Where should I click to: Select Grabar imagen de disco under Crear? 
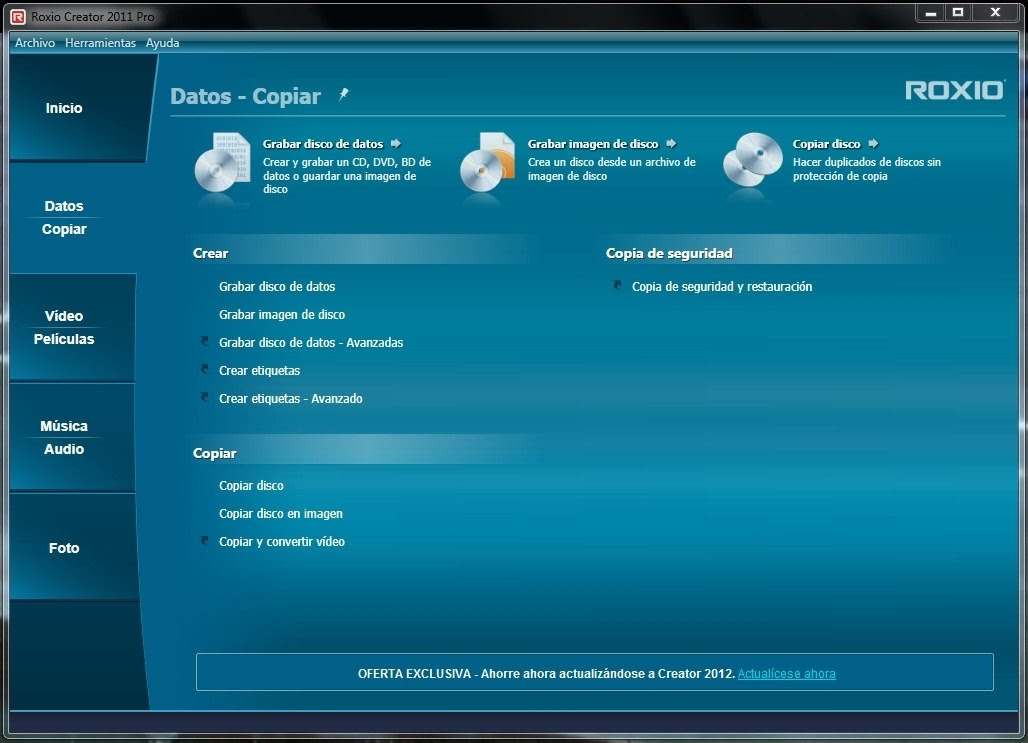coord(282,315)
